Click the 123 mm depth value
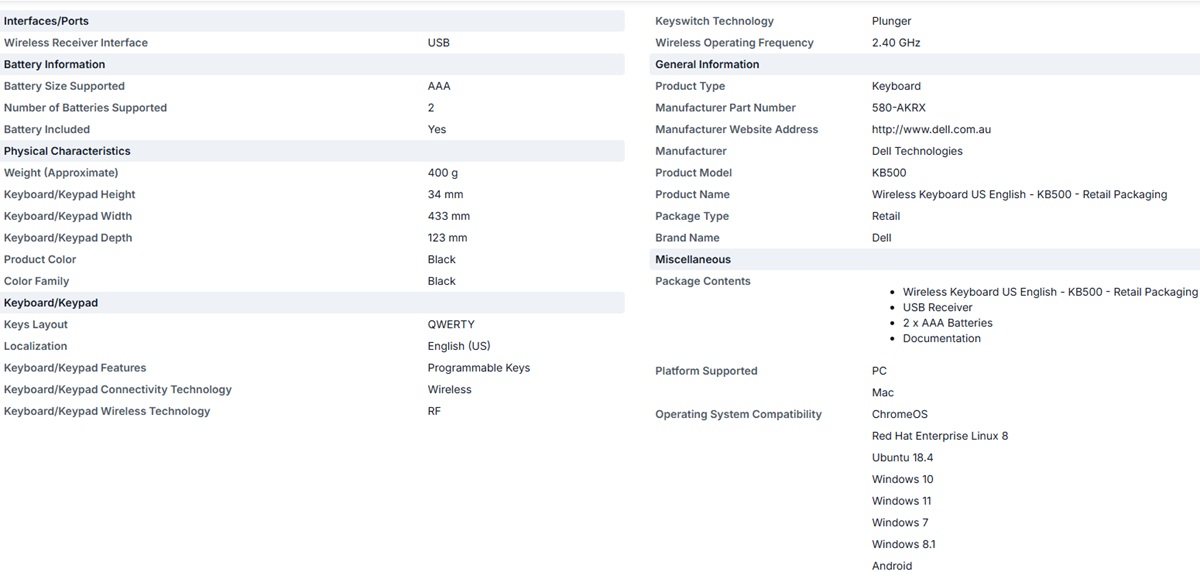The image size is (1200, 572). pos(448,238)
